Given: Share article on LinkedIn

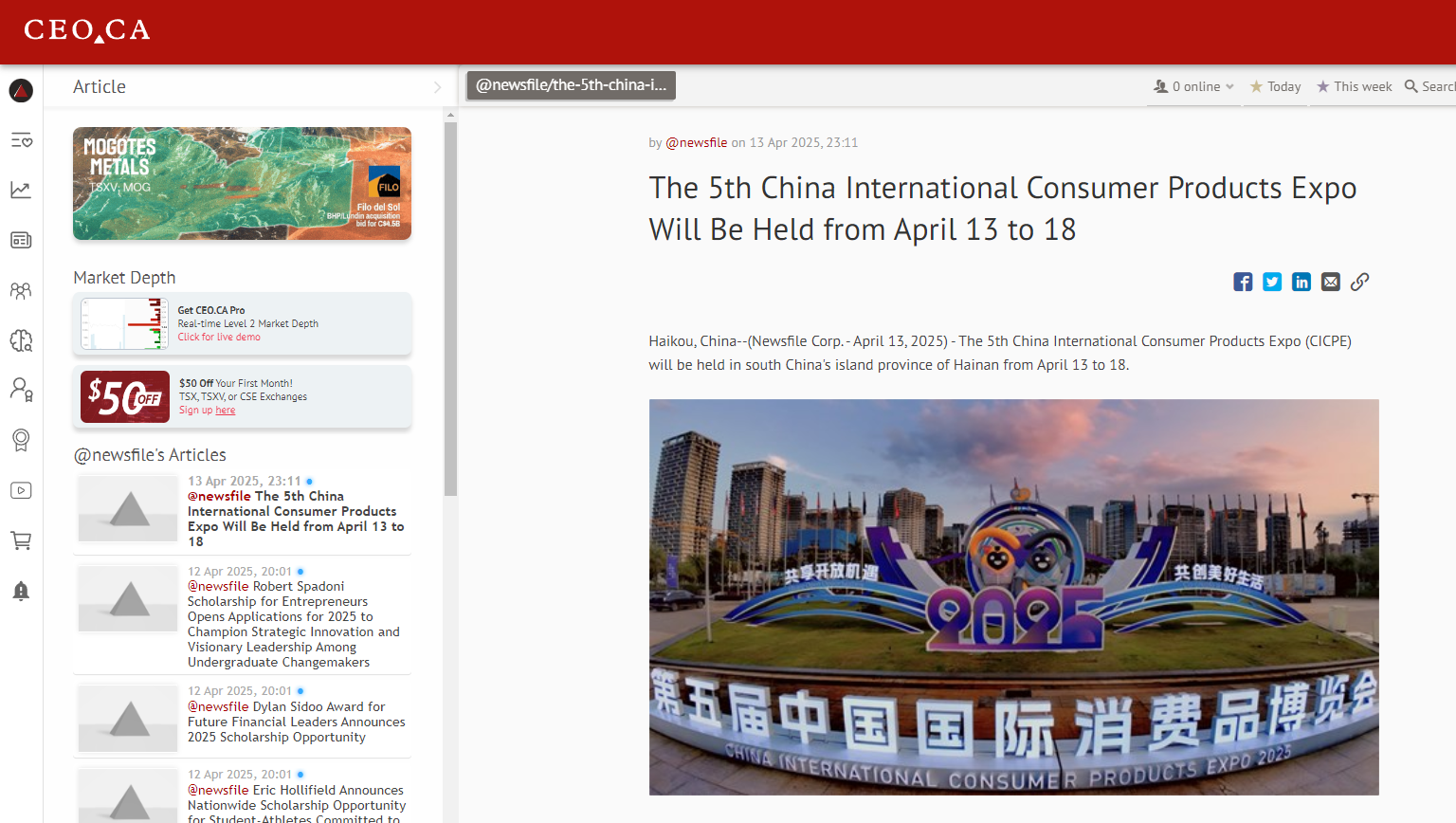Looking at the screenshot, I should pos(1301,282).
